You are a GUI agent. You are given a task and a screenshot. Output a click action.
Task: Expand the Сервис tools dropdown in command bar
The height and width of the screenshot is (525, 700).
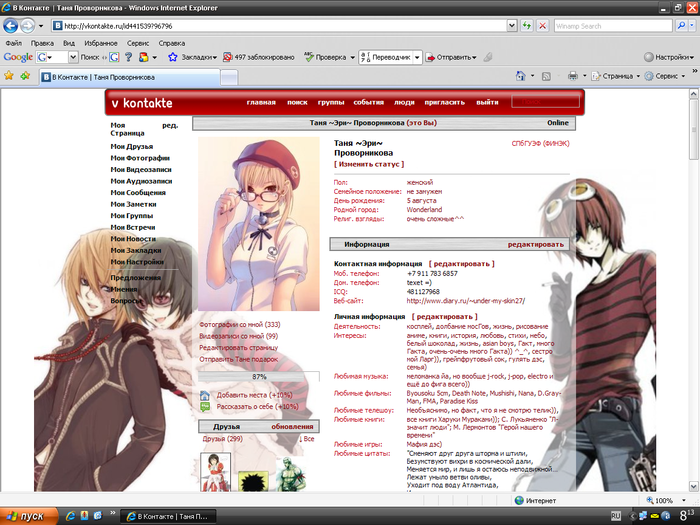(683, 76)
